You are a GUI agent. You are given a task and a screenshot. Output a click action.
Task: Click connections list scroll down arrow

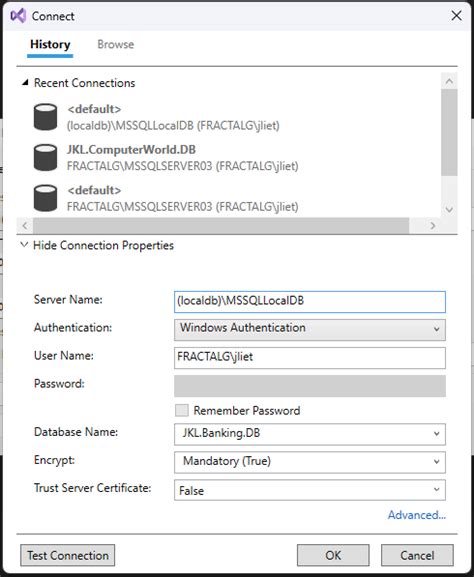449,210
